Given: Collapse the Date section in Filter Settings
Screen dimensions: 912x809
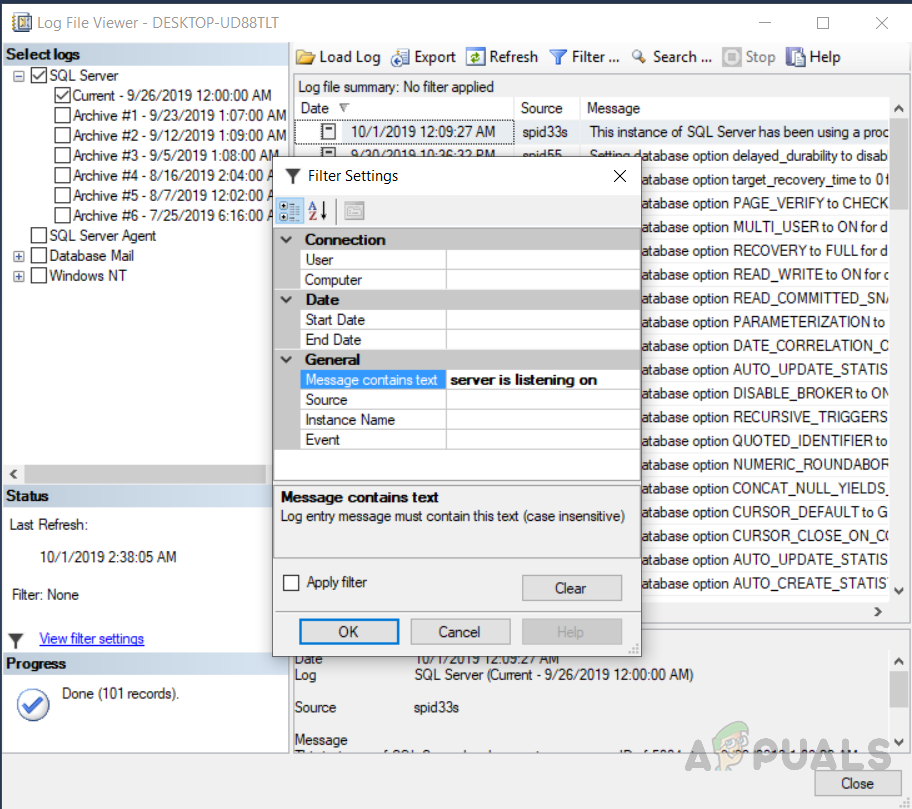Looking at the screenshot, I should 287,299.
